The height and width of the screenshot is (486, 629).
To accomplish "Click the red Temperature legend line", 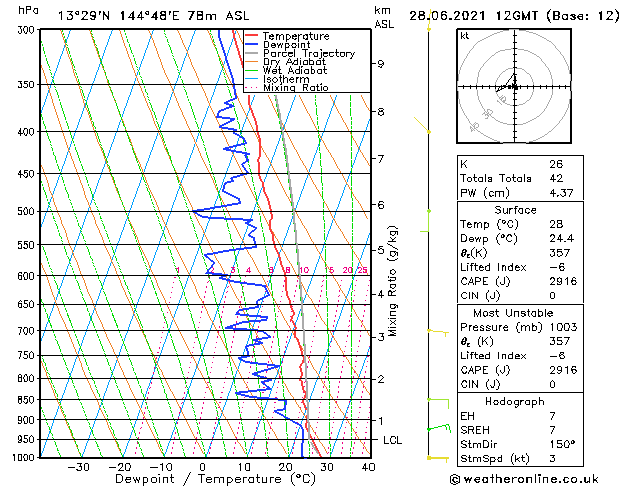I will pyautogui.click(x=251, y=36).
